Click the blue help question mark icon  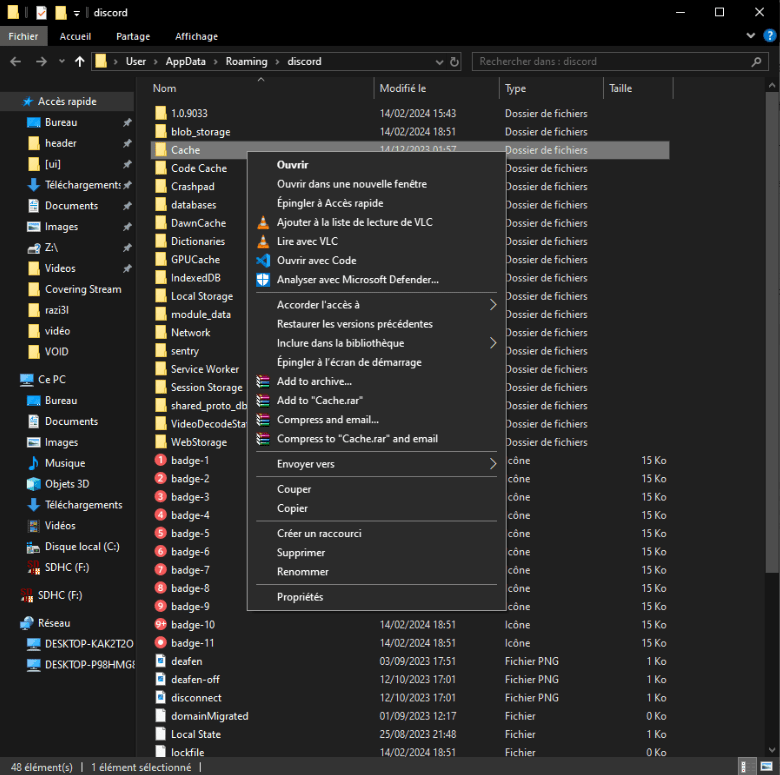point(769,36)
